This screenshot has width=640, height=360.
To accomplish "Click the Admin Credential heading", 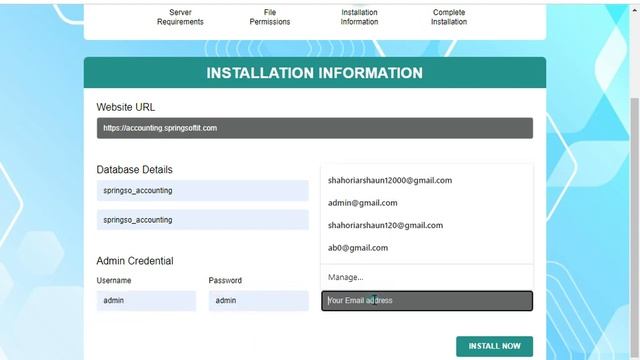I will [x=135, y=261].
